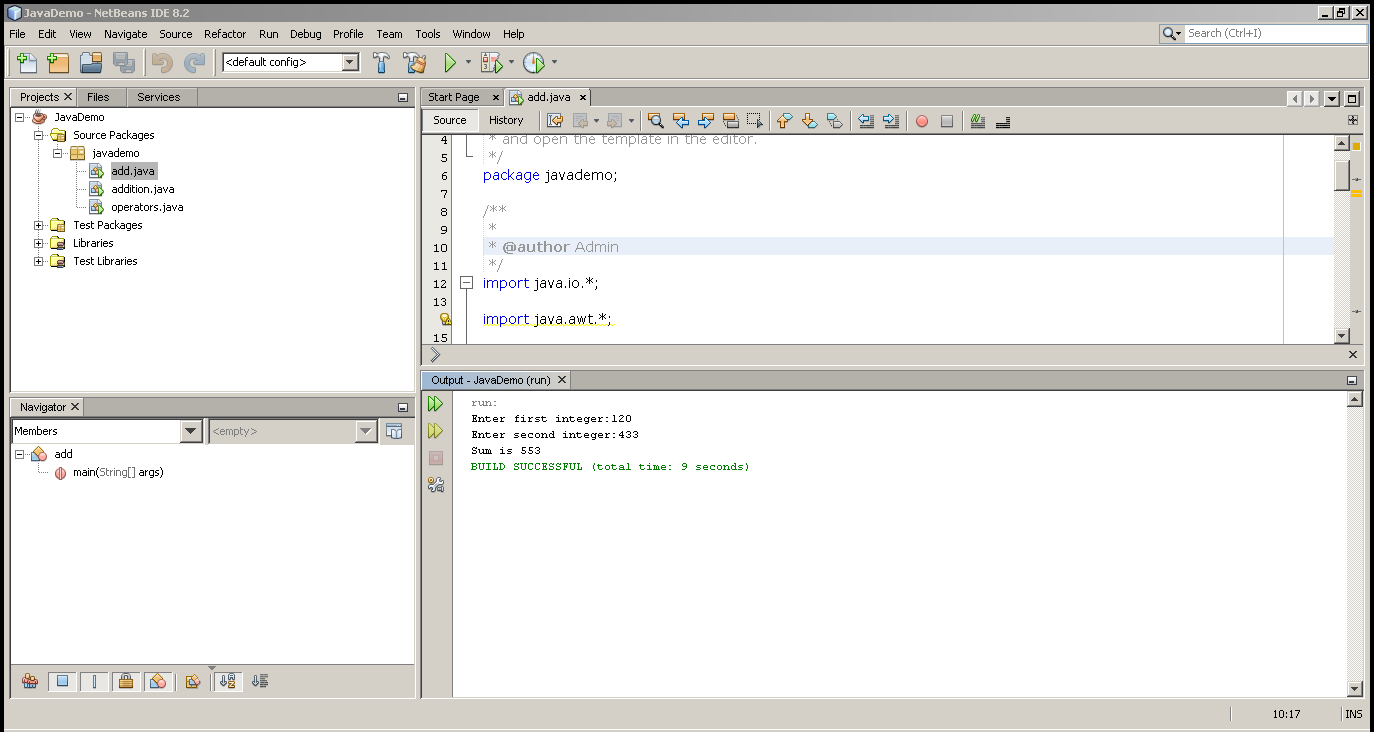Click the Comment icon in the editor toolbar

(978, 121)
